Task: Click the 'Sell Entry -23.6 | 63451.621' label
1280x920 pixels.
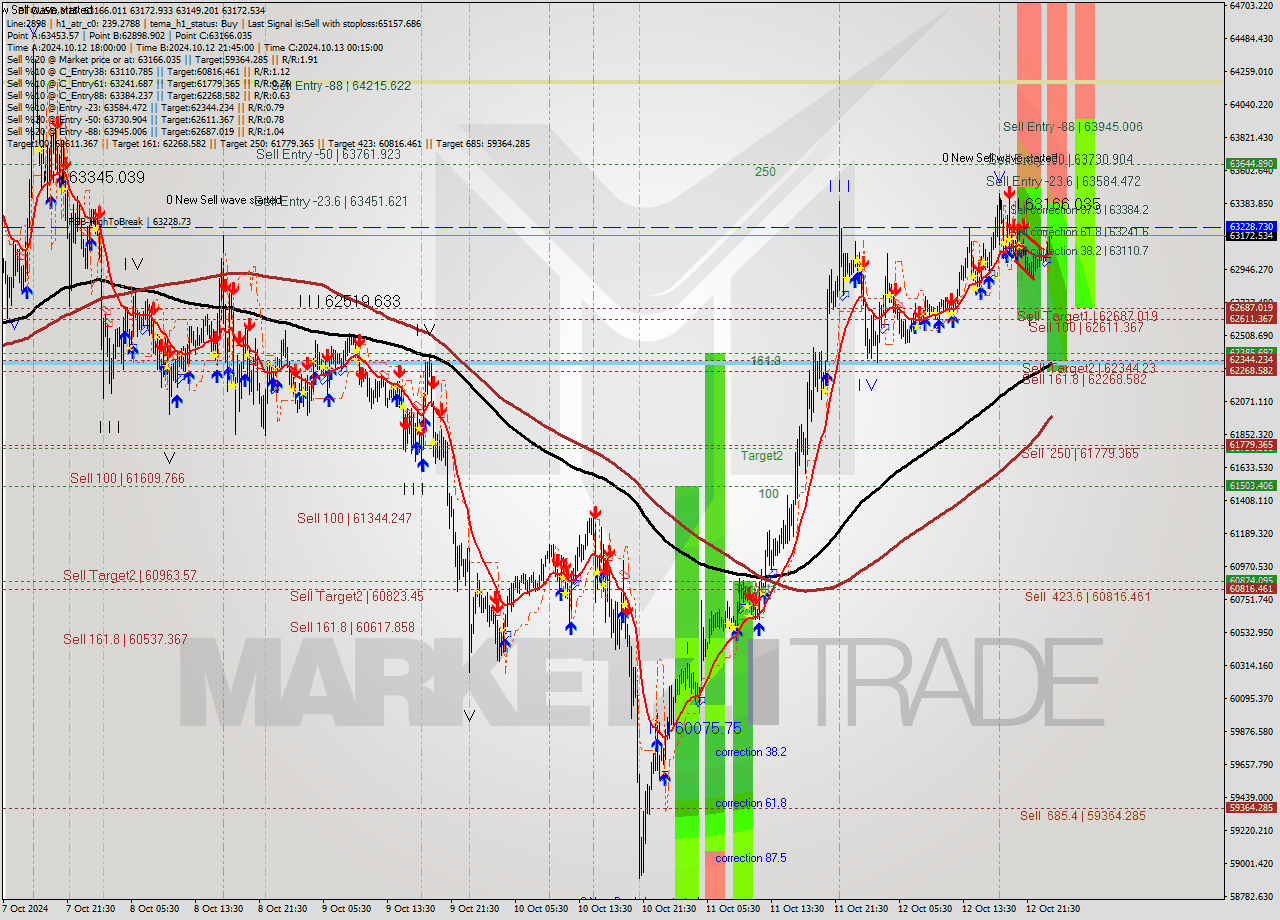Action: [331, 201]
